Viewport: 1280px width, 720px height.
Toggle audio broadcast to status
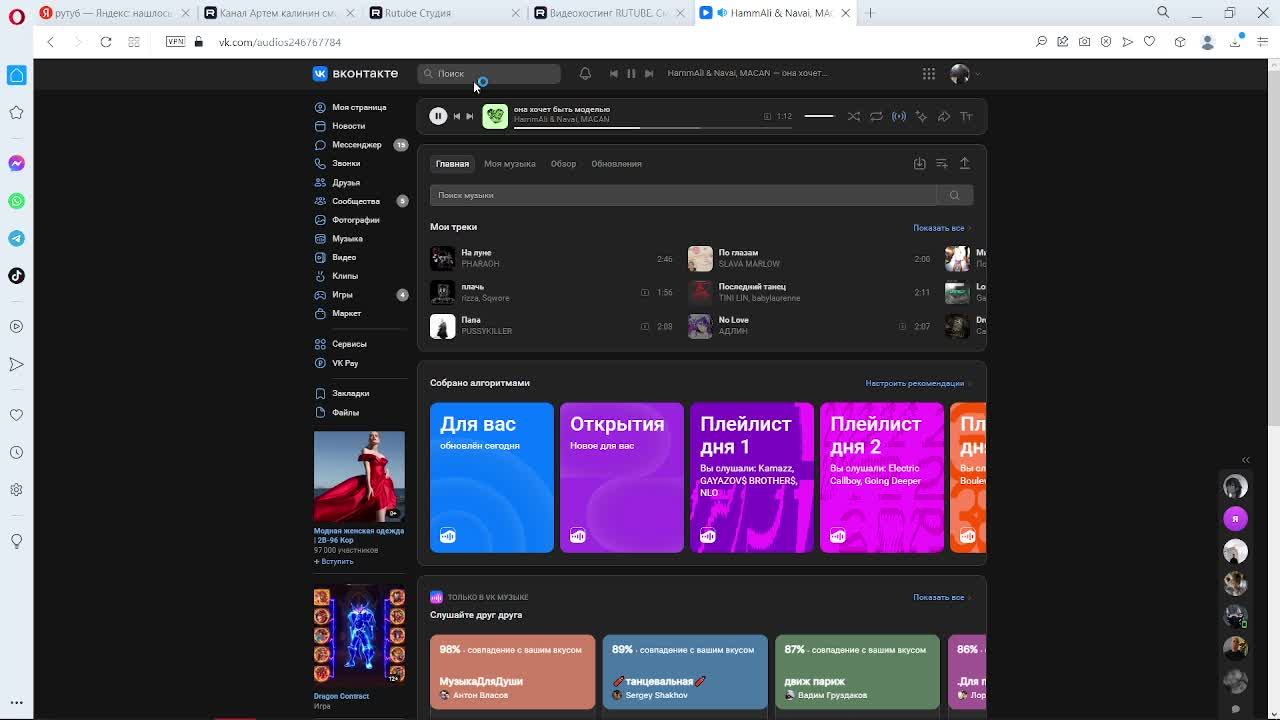[x=899, y=116]
